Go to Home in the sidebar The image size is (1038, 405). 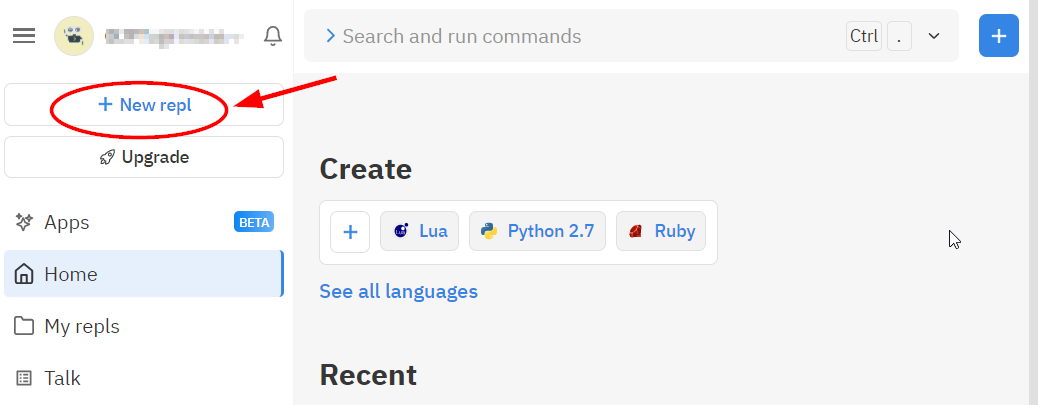pos(70,274)
